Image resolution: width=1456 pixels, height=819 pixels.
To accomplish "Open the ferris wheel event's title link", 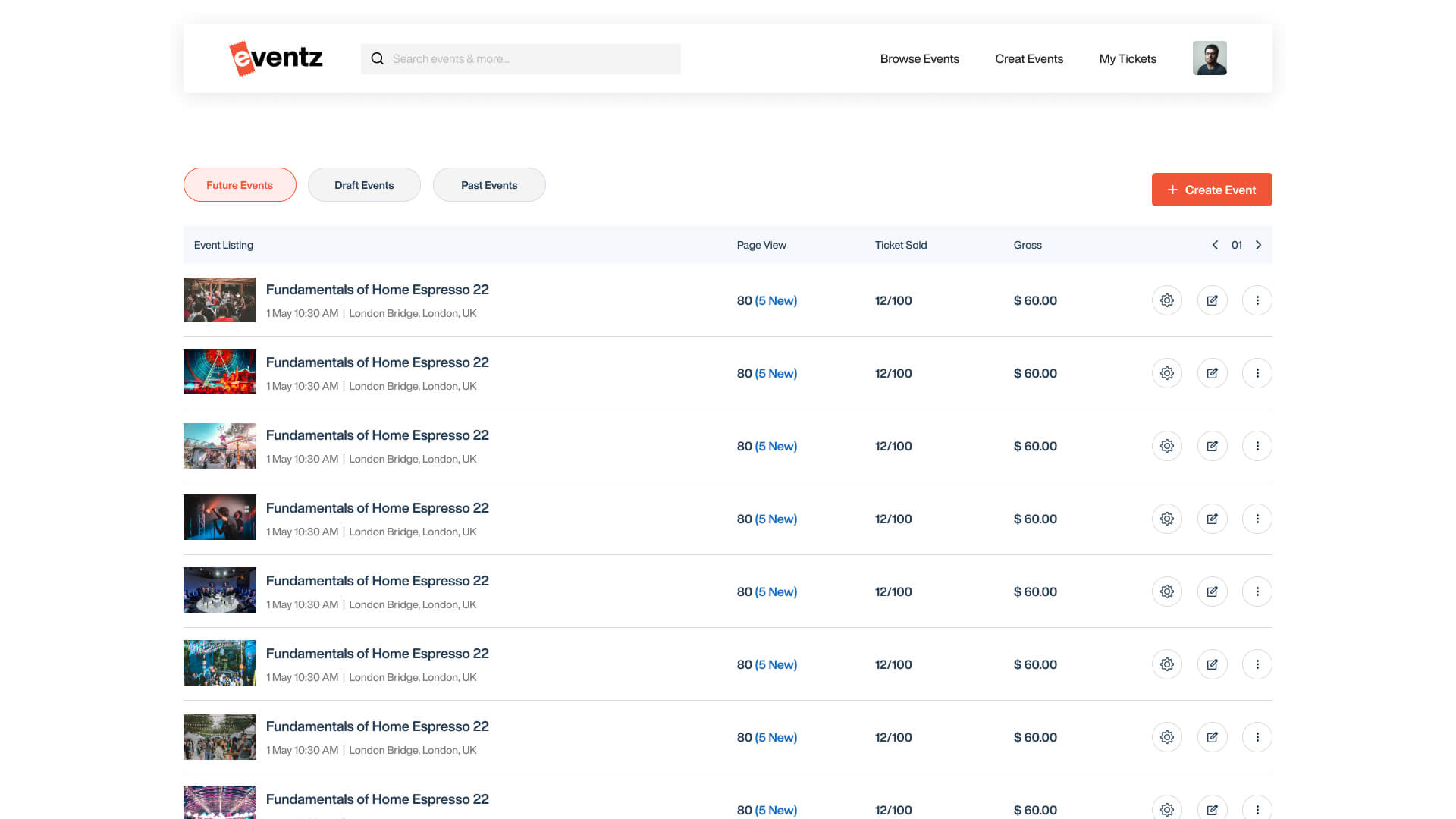I will [x=377, y=362].
